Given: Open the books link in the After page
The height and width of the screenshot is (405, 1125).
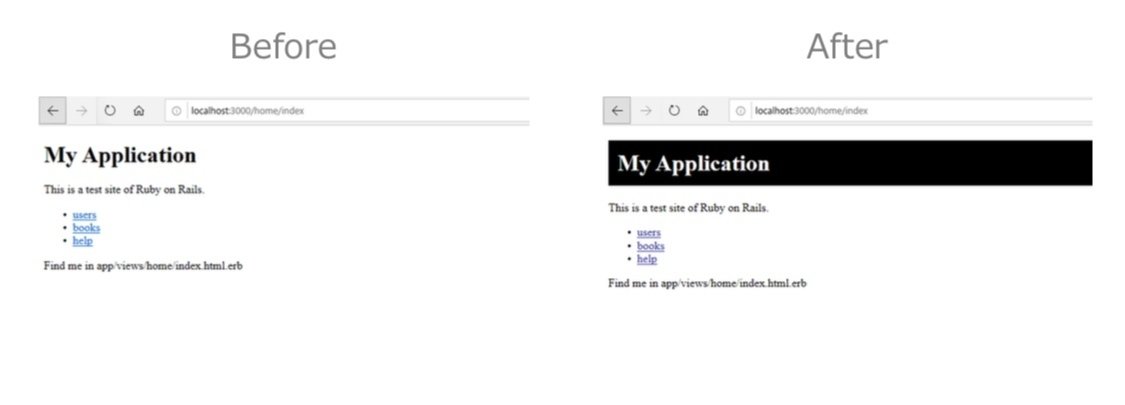Looking at the screenshot, I should tap(651, 246).
